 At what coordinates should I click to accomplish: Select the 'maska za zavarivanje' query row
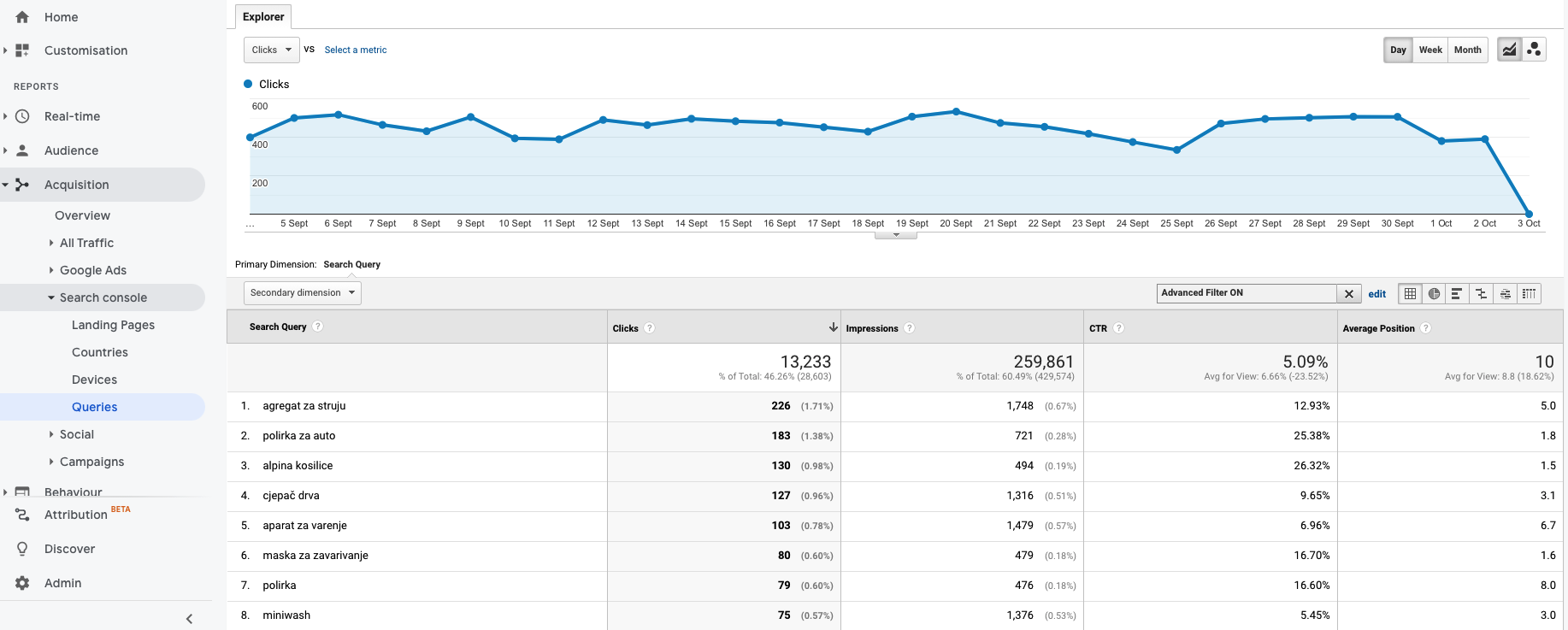pos(895,556)
